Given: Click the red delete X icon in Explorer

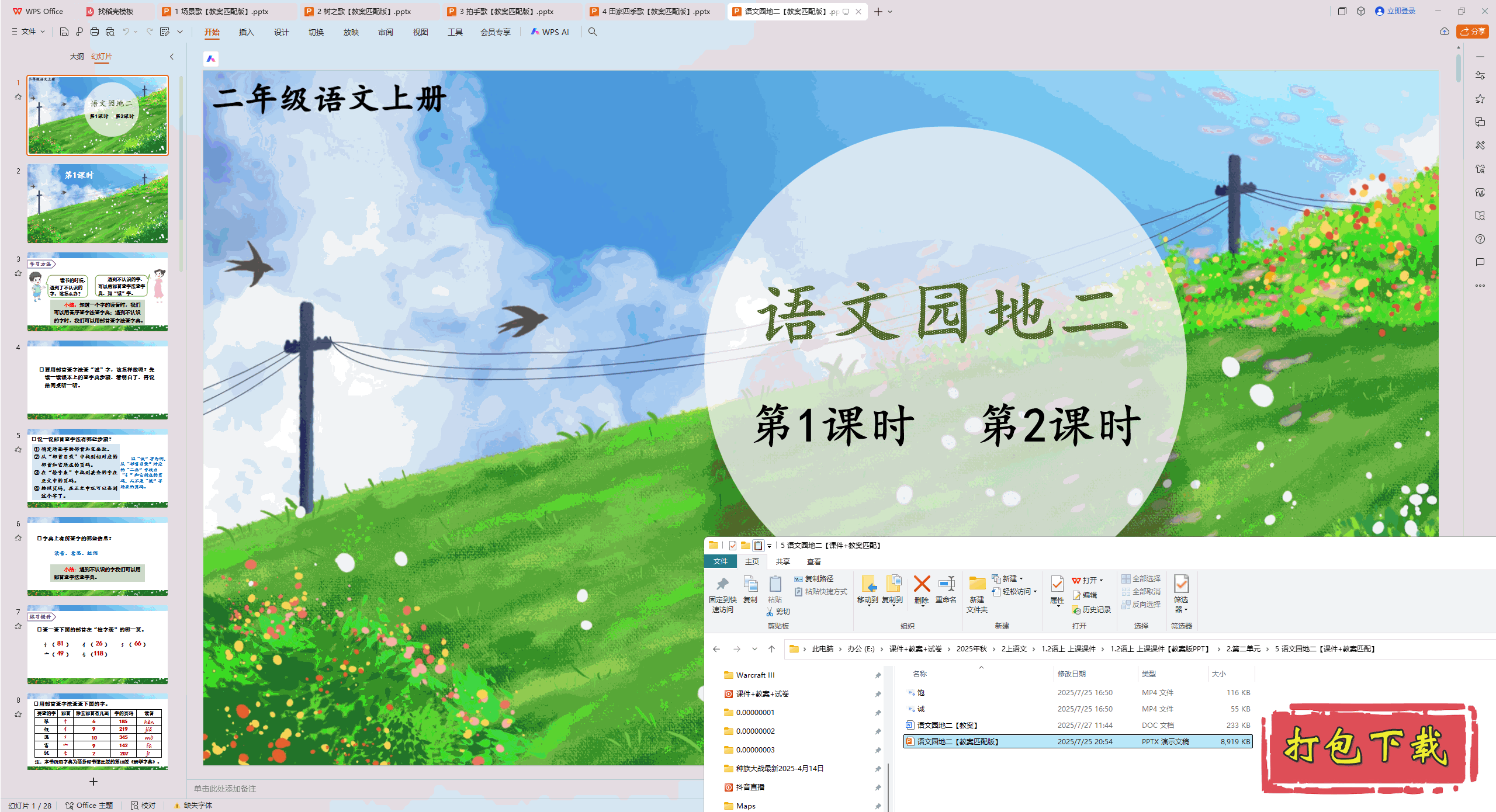Looking at the screenshot, I should pyautogui.click(x=922, y=584).
